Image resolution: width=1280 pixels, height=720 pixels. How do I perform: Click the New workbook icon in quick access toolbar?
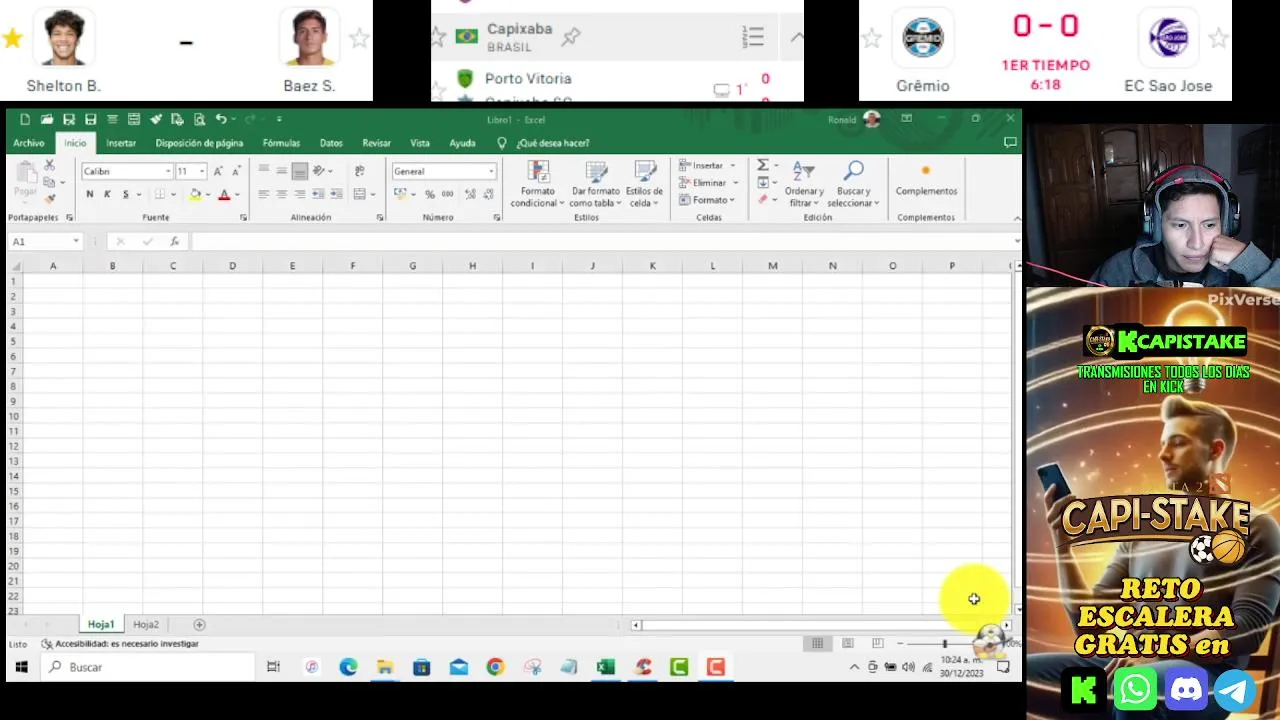coord(25,119)
